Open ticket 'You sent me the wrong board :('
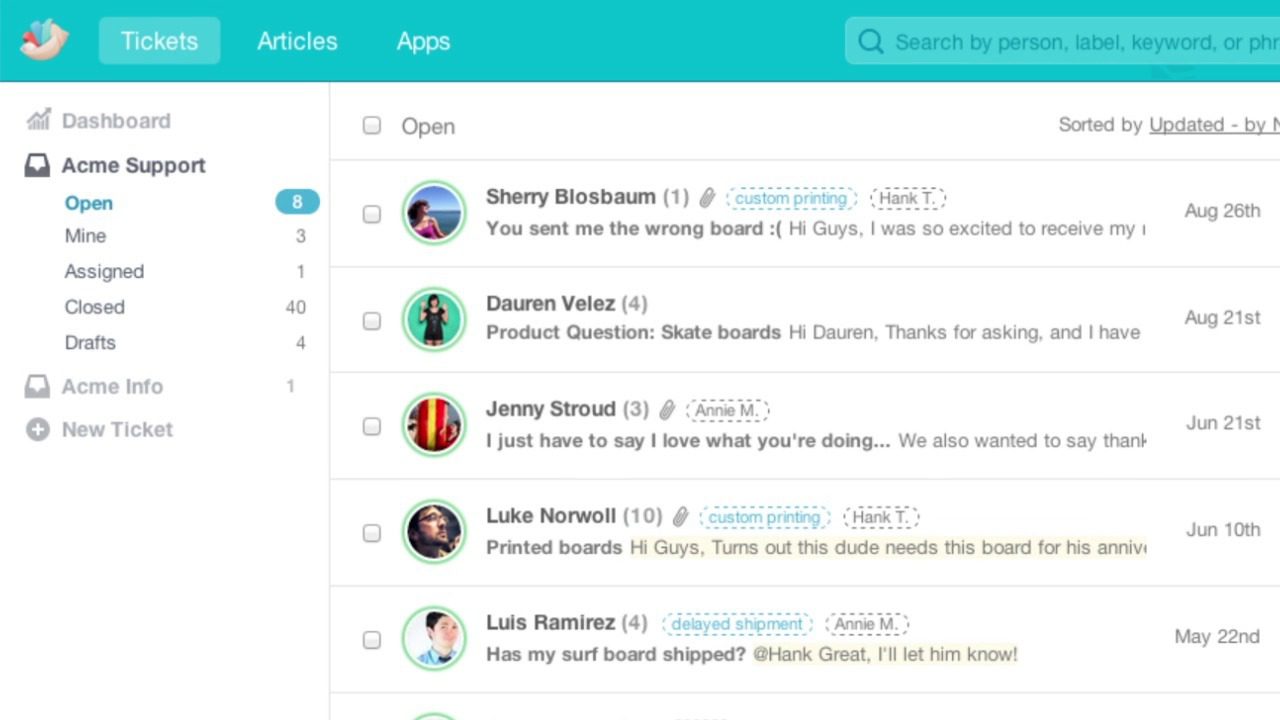Screen dimensions: 1280x720 (634, 229)
